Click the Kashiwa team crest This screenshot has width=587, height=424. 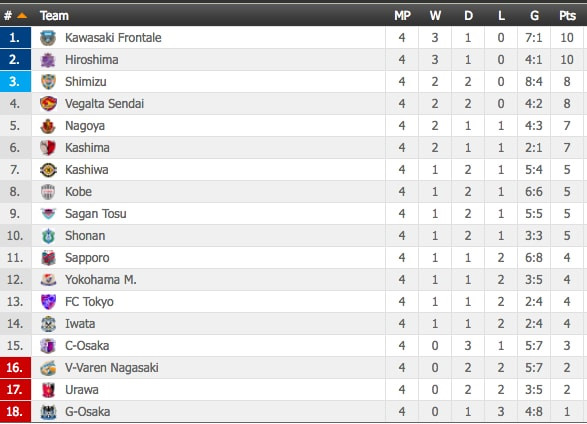pos(48,170)
